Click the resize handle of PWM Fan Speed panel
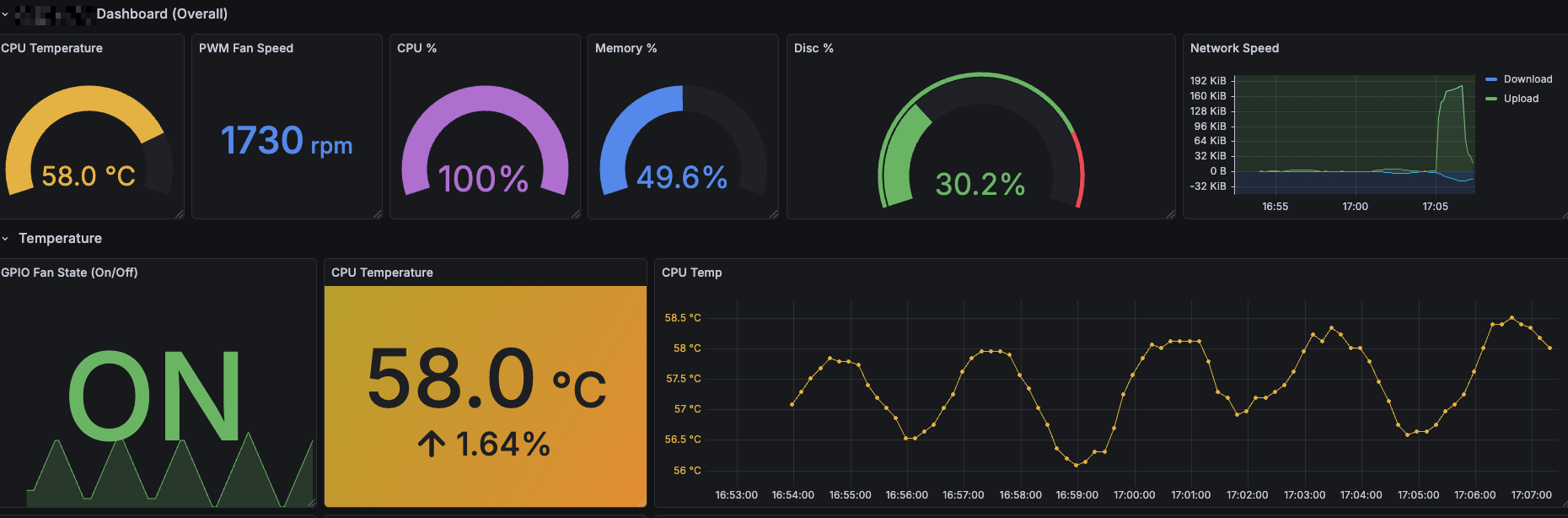 tap(378, 214)
